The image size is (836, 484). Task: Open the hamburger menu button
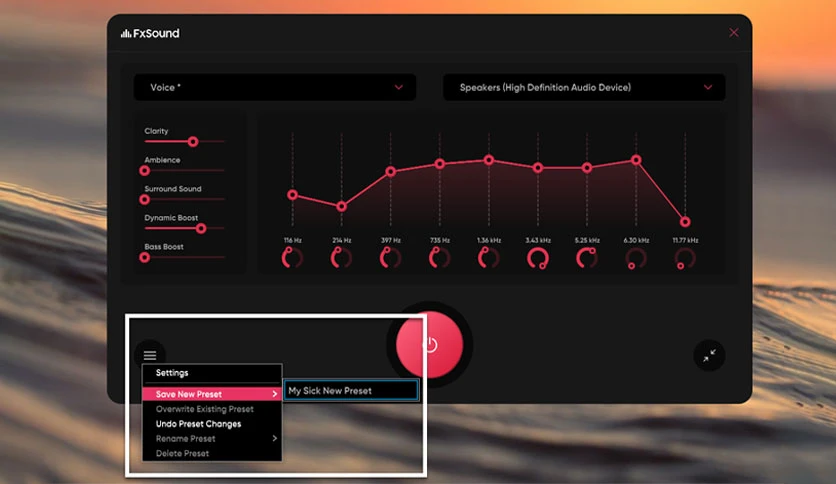pyautogui.click(x=150, y=355)
